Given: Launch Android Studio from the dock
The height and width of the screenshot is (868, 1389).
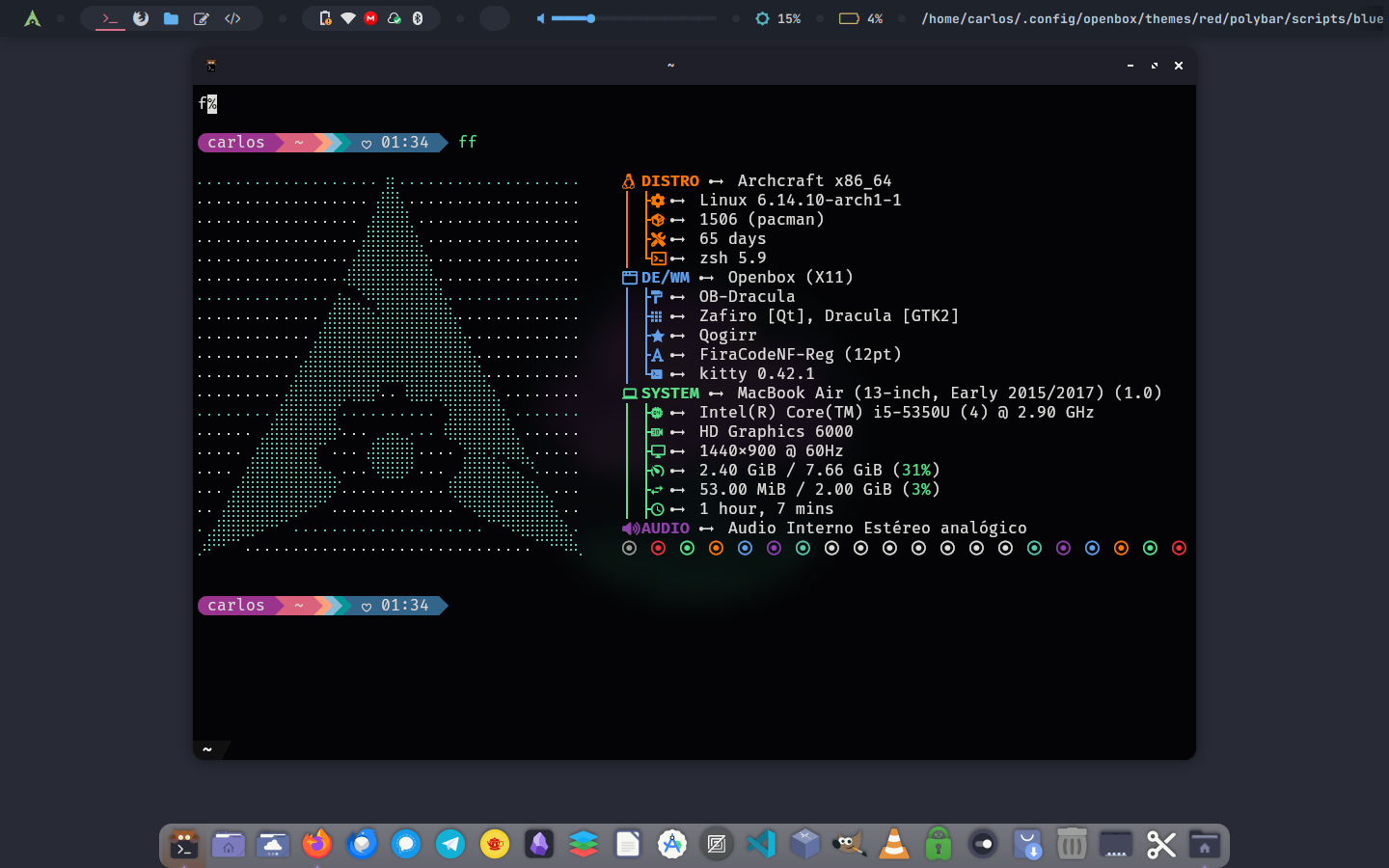Looking at the screenshot, I should click(672, 845).
